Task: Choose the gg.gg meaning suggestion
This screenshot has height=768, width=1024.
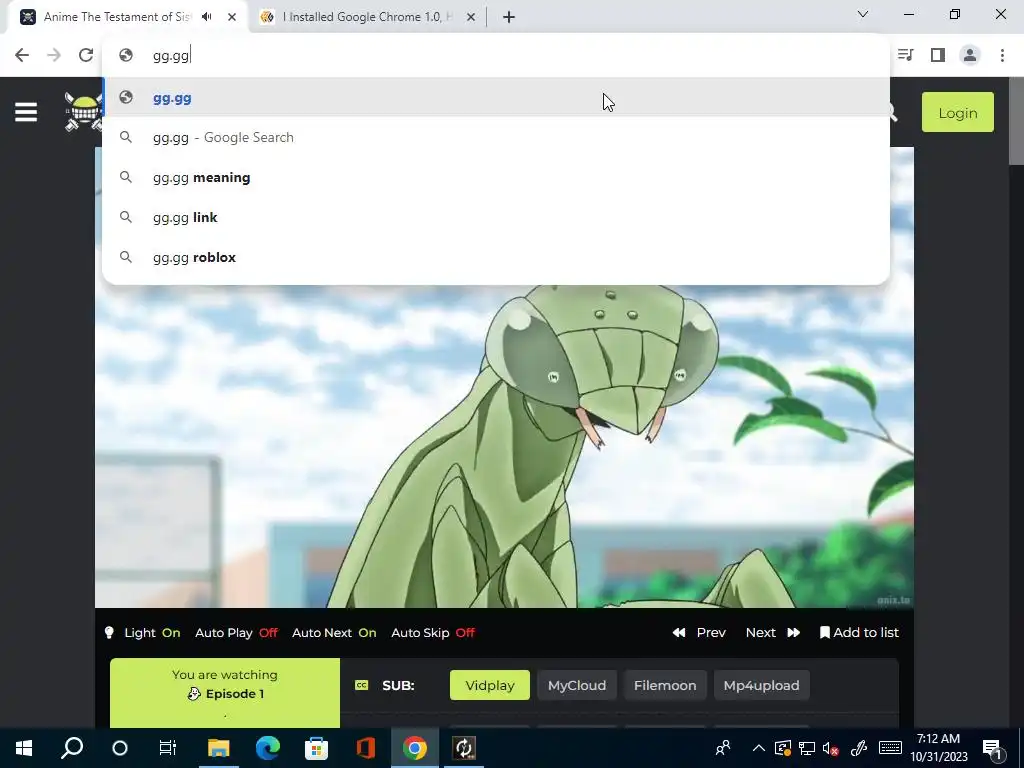Action: (496, 178)
